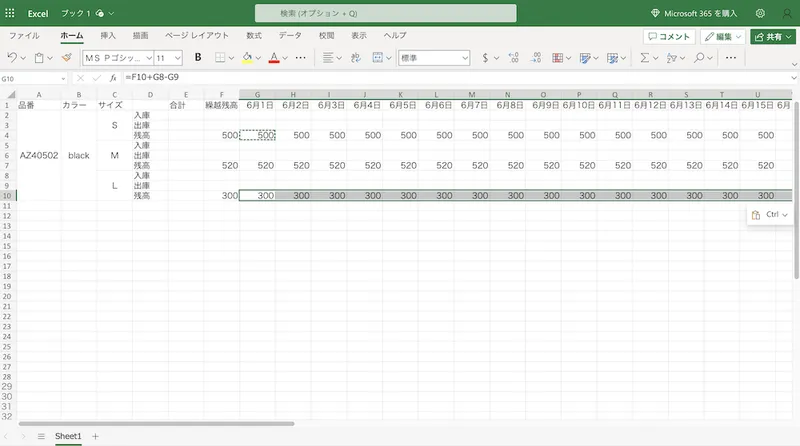Image resolution: width=800 pixels, height=446 pixels.
Task: Switch to the 挿入 tab
Action: coord(108,36)
